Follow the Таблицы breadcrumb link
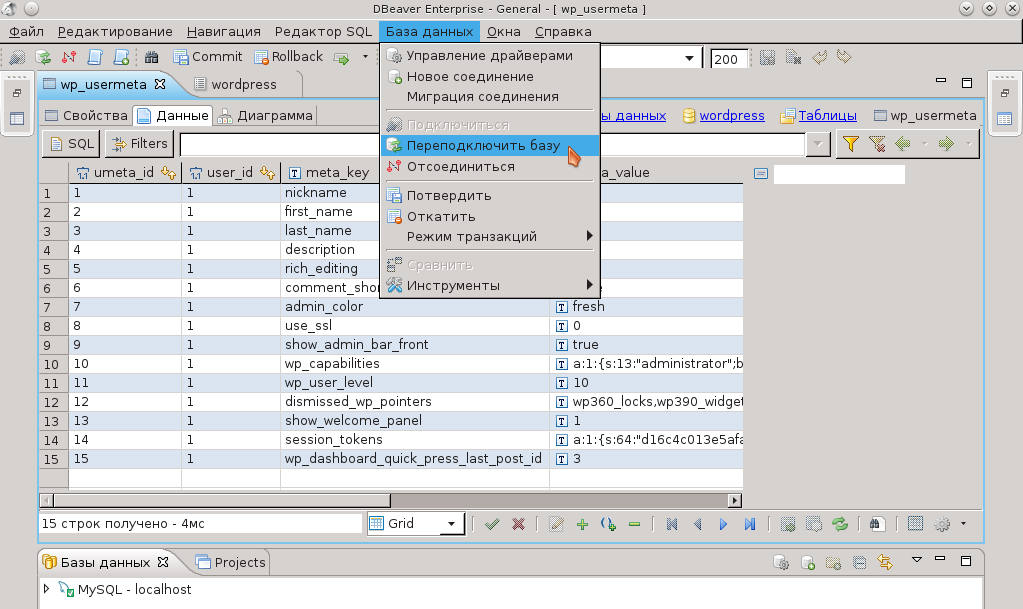 click(827, 116)
